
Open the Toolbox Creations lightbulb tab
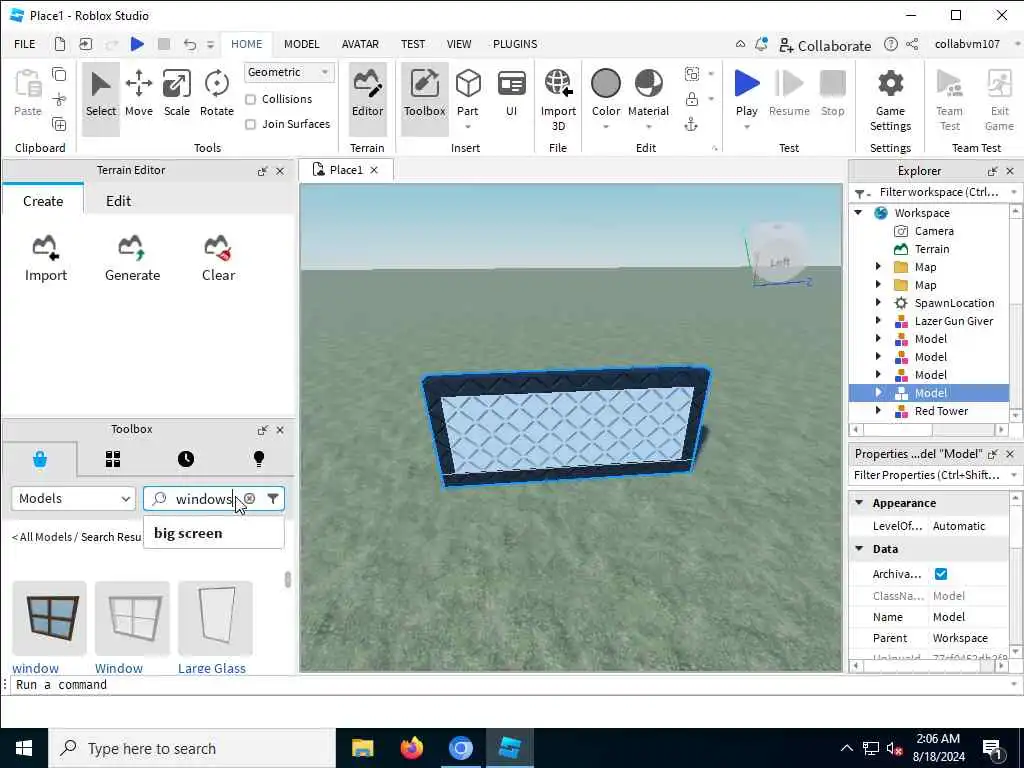pyautogui.click(x=259, y=459)
